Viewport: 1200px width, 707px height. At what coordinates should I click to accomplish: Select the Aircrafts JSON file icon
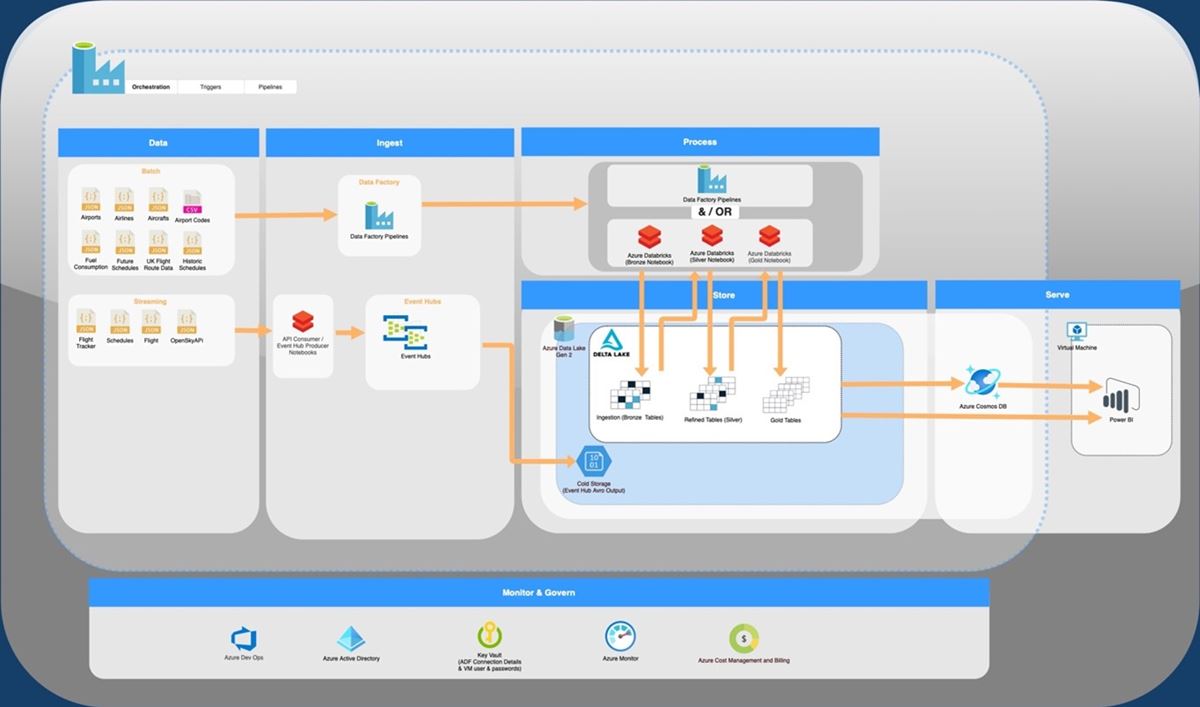click(x=157, y=200)
